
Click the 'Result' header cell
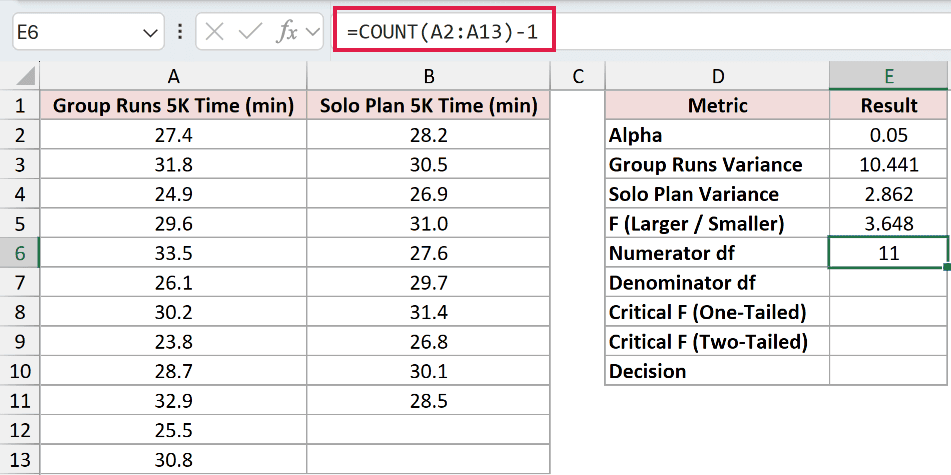(889, 106)
